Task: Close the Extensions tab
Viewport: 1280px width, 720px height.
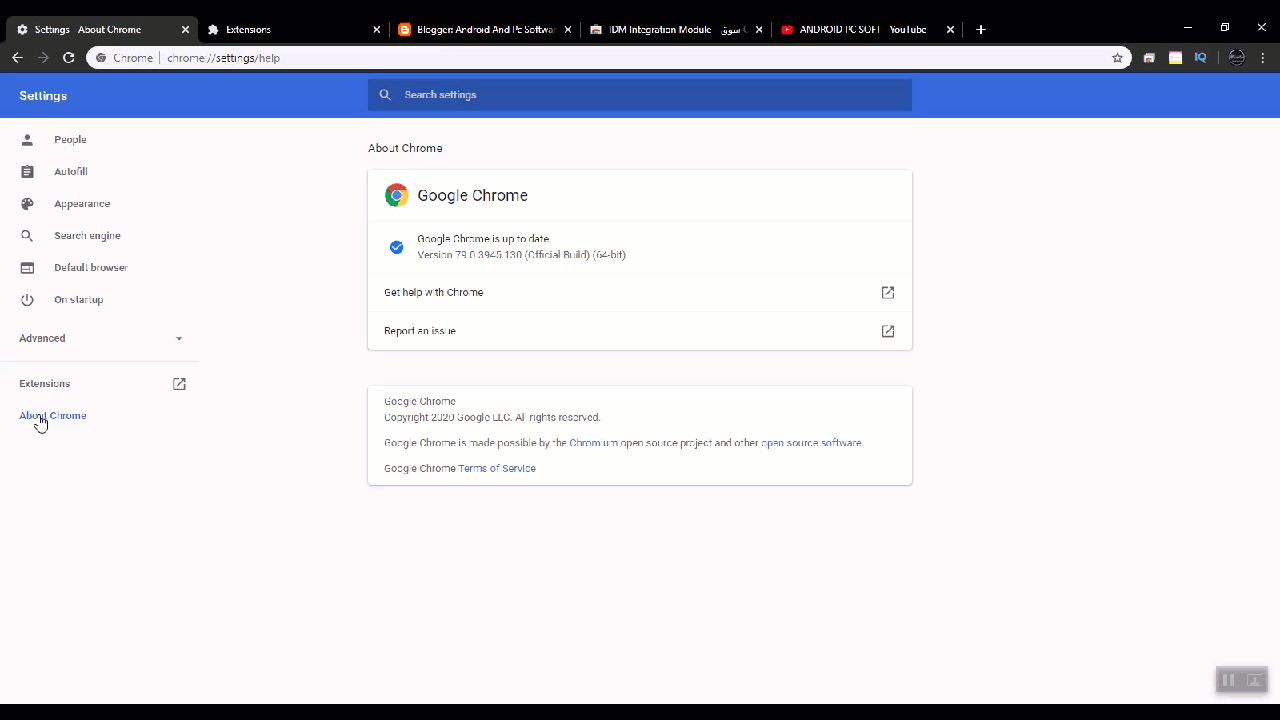Action: pyautogui.click(x=377, y=30)
